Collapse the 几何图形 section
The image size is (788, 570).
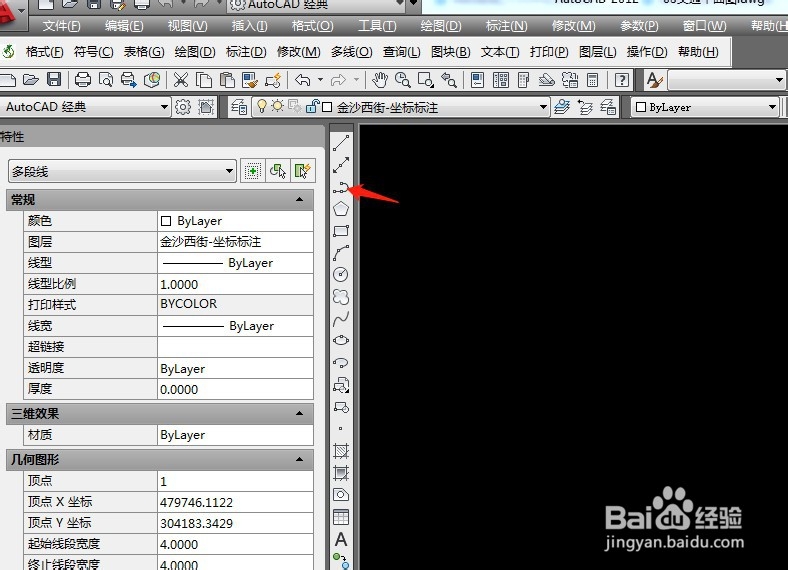click(x=300, y=459)
